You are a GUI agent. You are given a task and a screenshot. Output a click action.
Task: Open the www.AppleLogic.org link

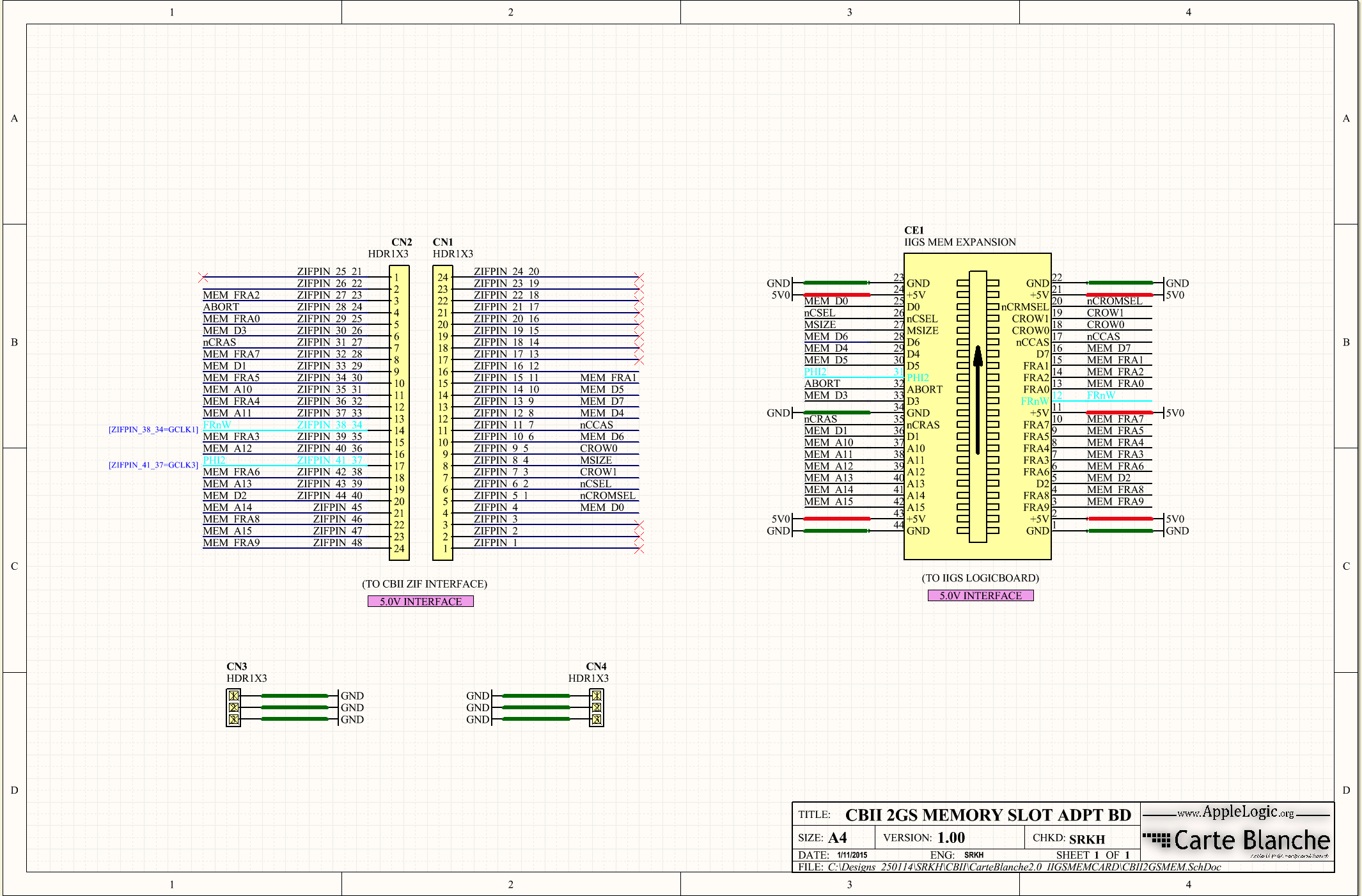(x=1235, y=813)
